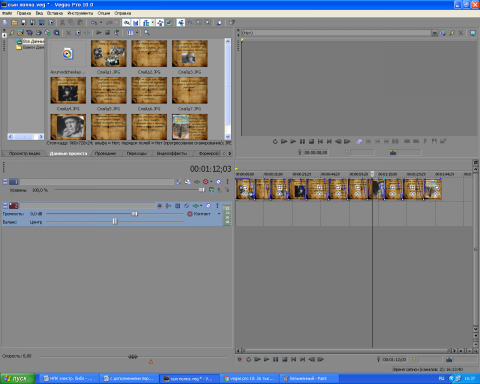Click Start Preview play icon in Project Media
Image resolution: width=480 pixels, height=384 pixels.
tap(99, 32)
